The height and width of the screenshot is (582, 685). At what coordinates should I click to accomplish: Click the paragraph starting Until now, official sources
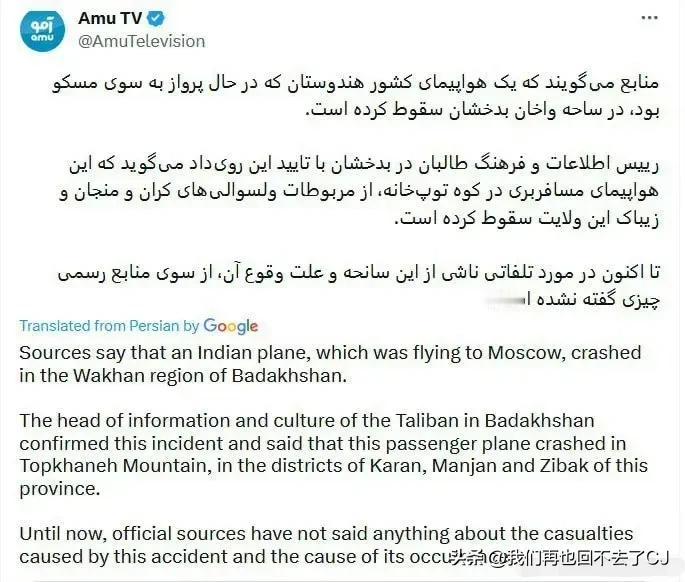tap(326, 545)
